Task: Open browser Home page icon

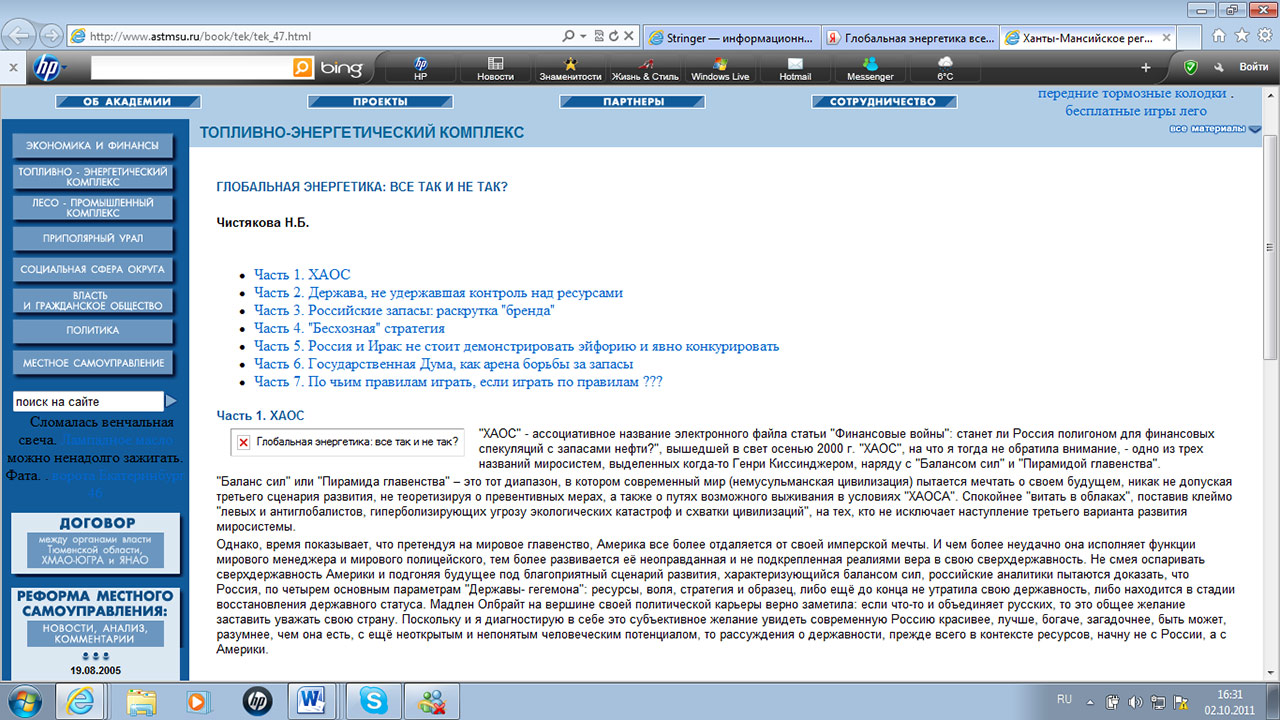Action: click(1220, 35)
